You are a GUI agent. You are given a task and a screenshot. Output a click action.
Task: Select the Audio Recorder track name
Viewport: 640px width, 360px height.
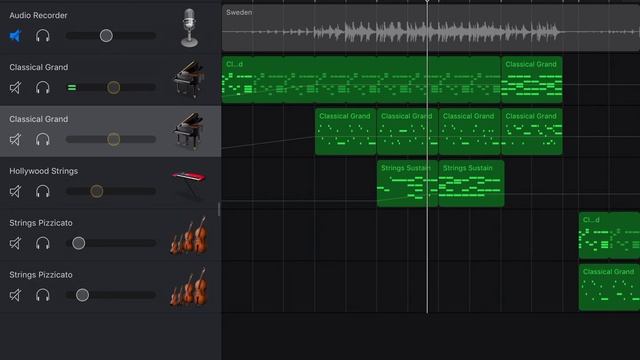pyautogui.click(x=38, y=16)
